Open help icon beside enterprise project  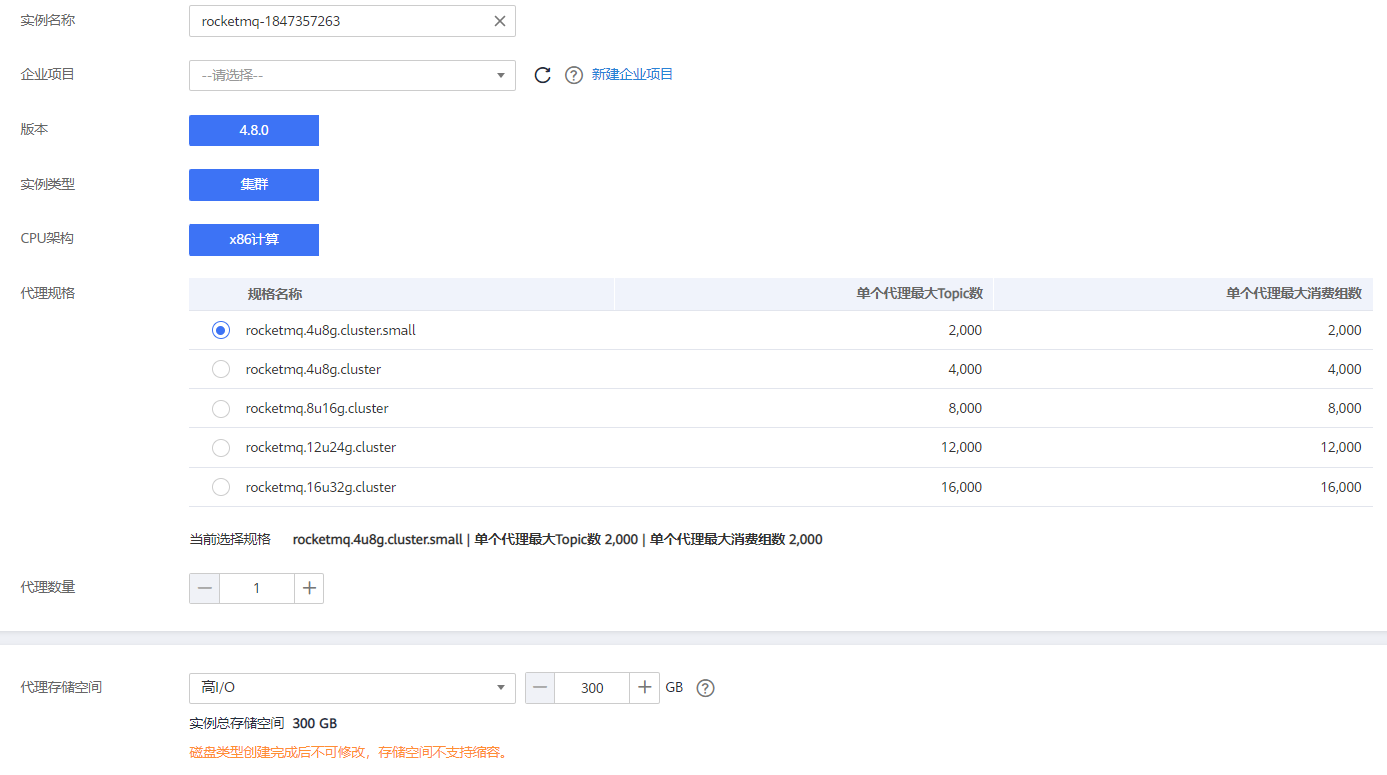(x=574, y=75)
